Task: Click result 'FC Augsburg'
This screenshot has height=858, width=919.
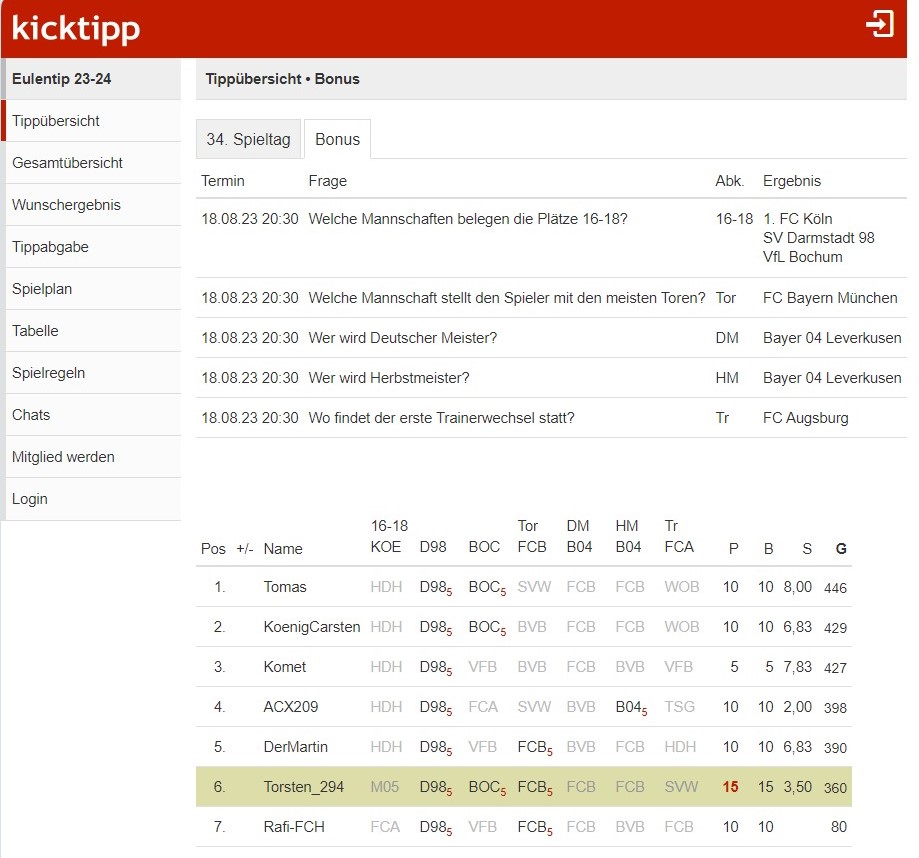Action: click(x=806, y=418)
